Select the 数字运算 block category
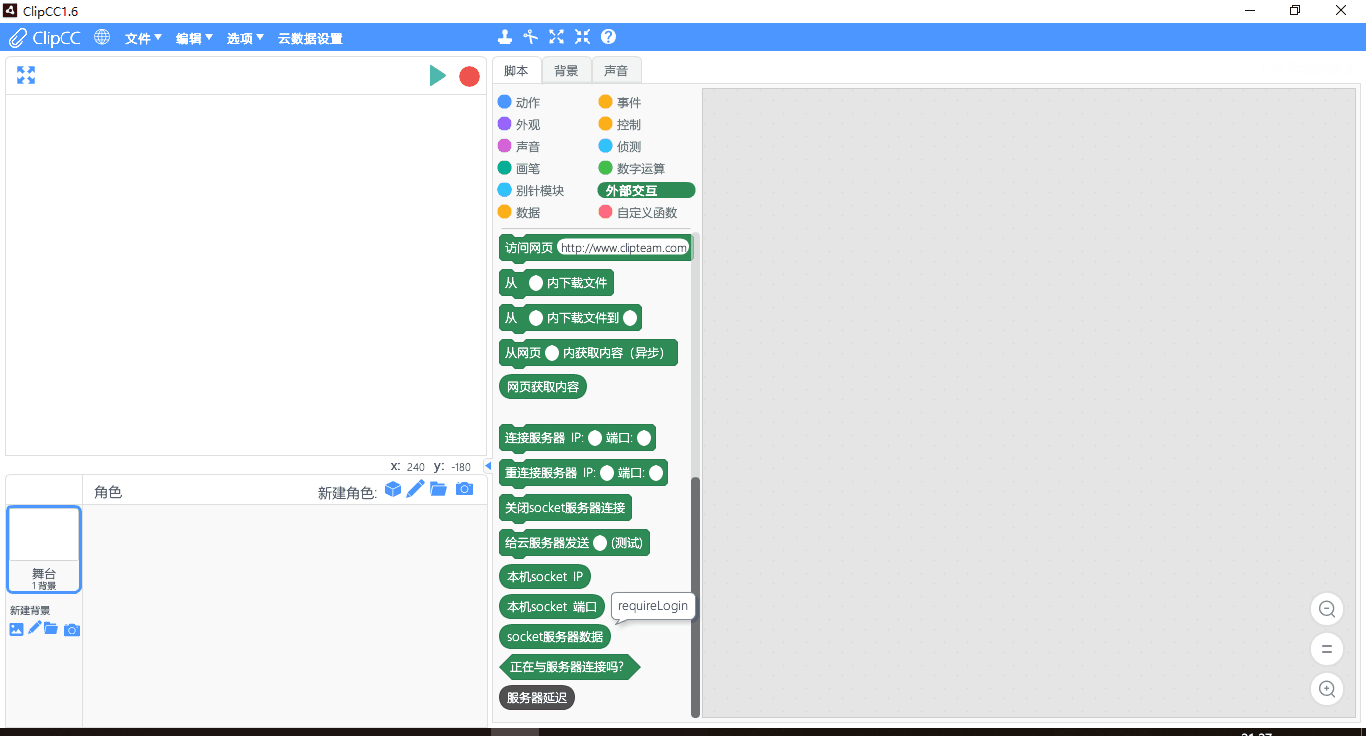The image size is (1366, 736). [632, 168]
